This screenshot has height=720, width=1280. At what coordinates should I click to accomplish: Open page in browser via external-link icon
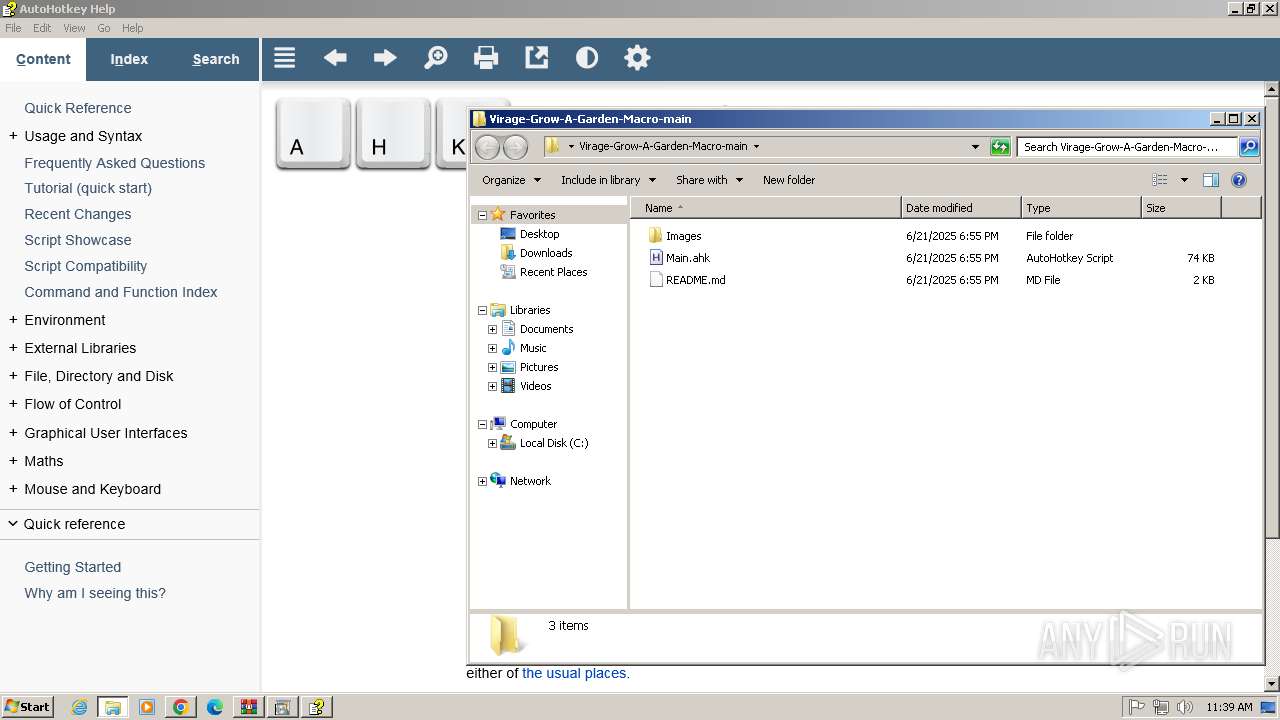[537, 58]
